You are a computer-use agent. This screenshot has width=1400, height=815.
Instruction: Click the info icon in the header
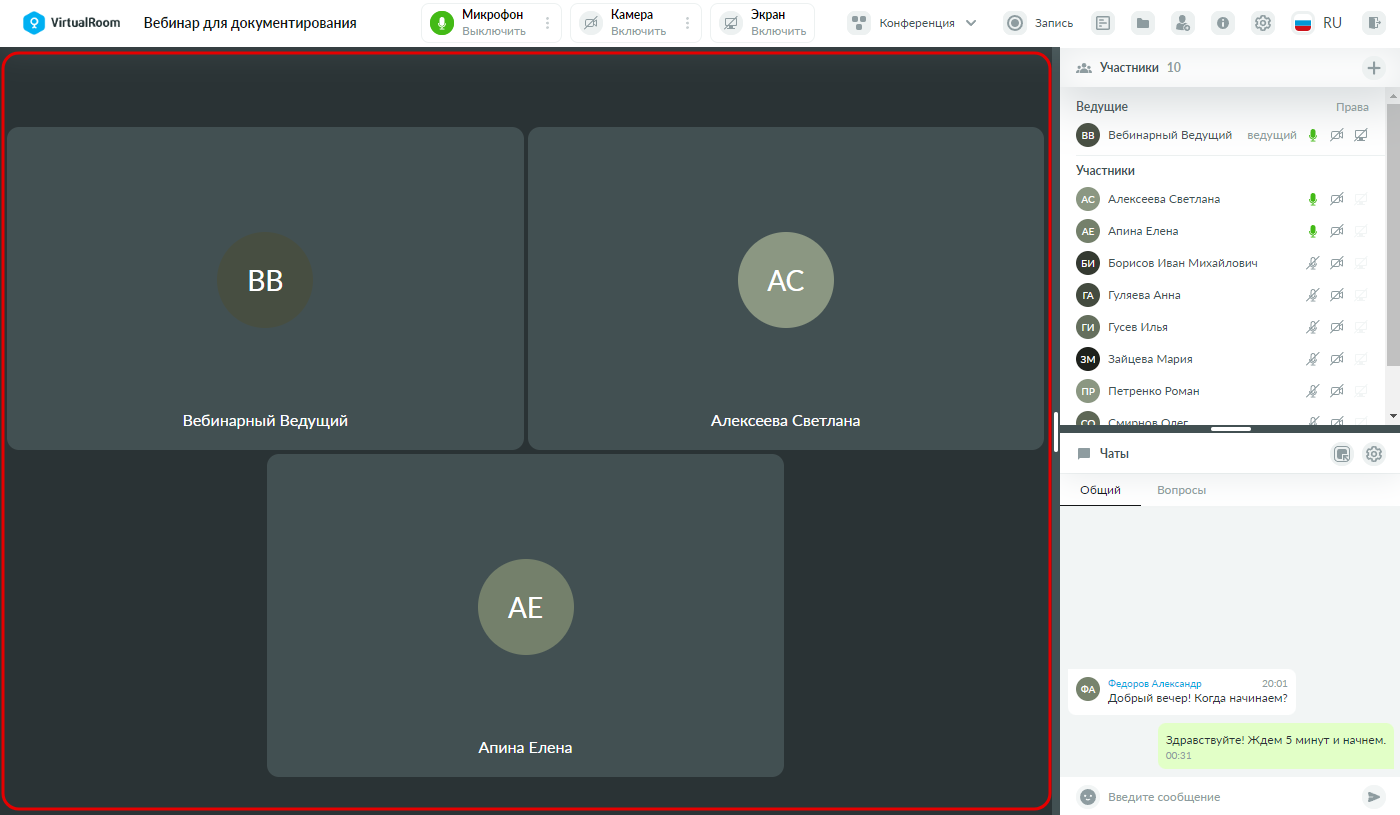pos(1223,23)
